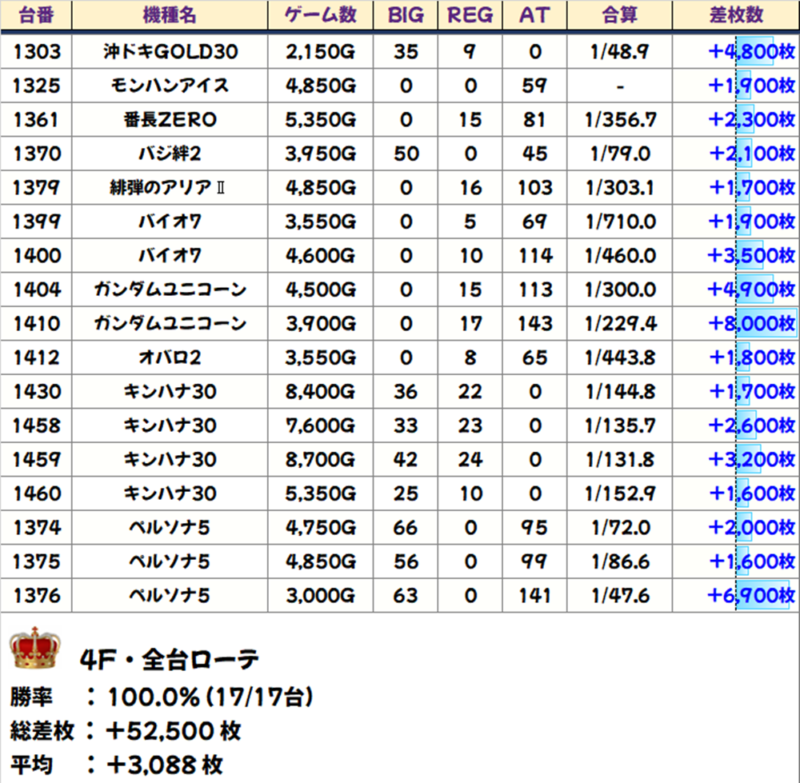Click the モンハンアイス model name
The width and height of the screenshot is (800, 783).
170,86
